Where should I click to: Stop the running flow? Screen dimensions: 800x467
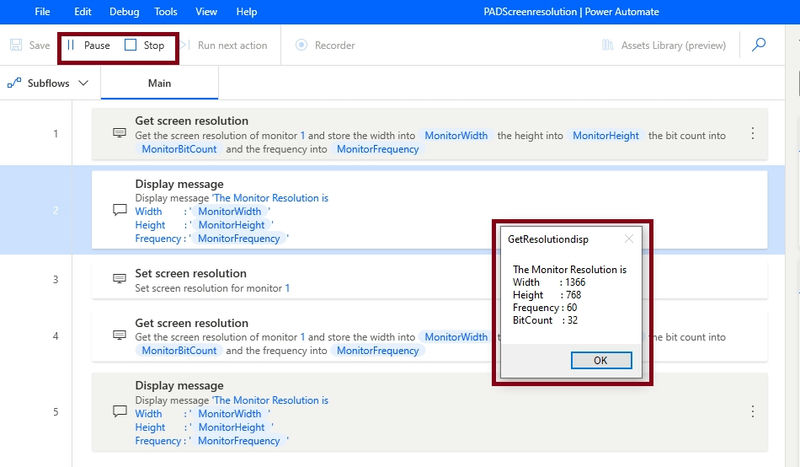pyautogui.click(x=144, y=45)
